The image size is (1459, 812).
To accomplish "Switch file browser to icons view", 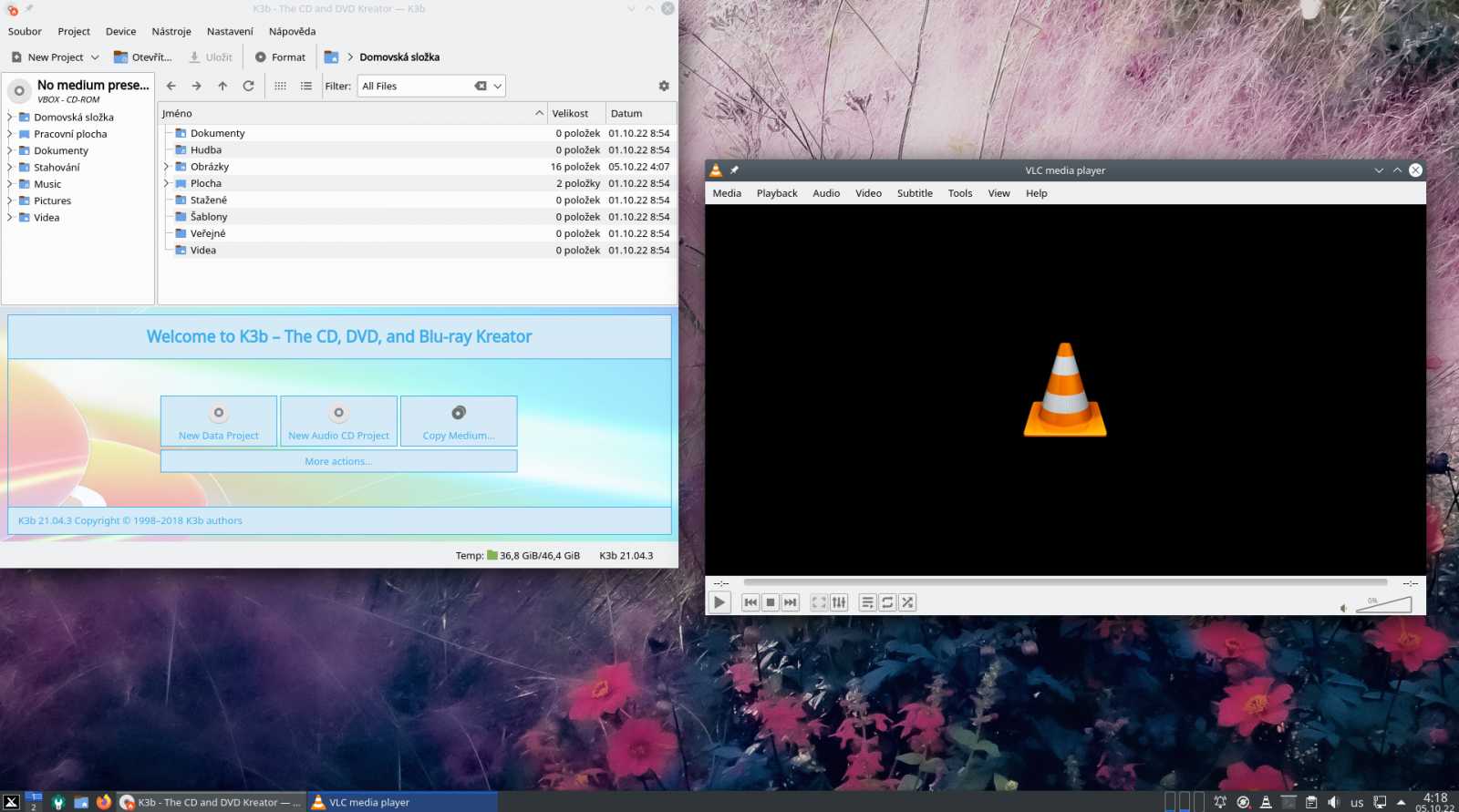I will click(x=280, y=86).
